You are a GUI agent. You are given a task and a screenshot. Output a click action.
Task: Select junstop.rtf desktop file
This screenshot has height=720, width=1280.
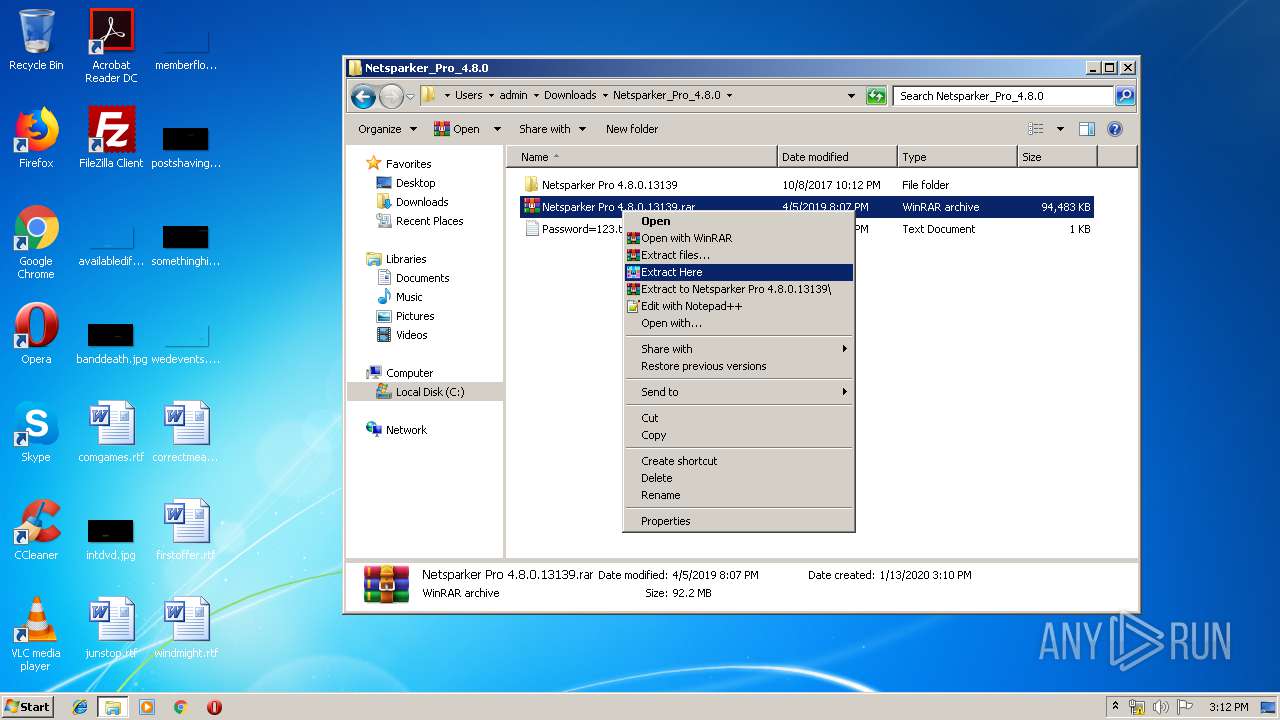tap(111, 628)
